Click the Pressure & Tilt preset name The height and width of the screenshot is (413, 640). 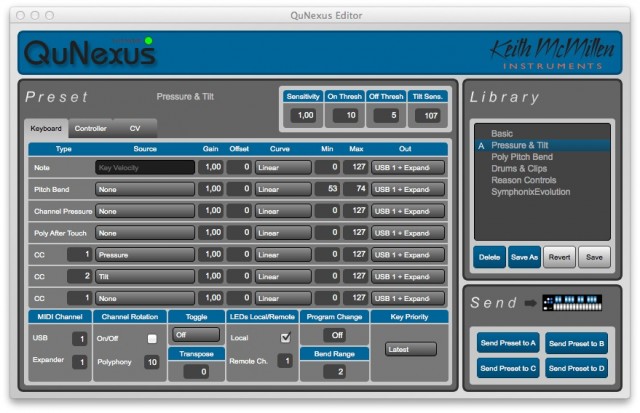(x=185, y=97)
